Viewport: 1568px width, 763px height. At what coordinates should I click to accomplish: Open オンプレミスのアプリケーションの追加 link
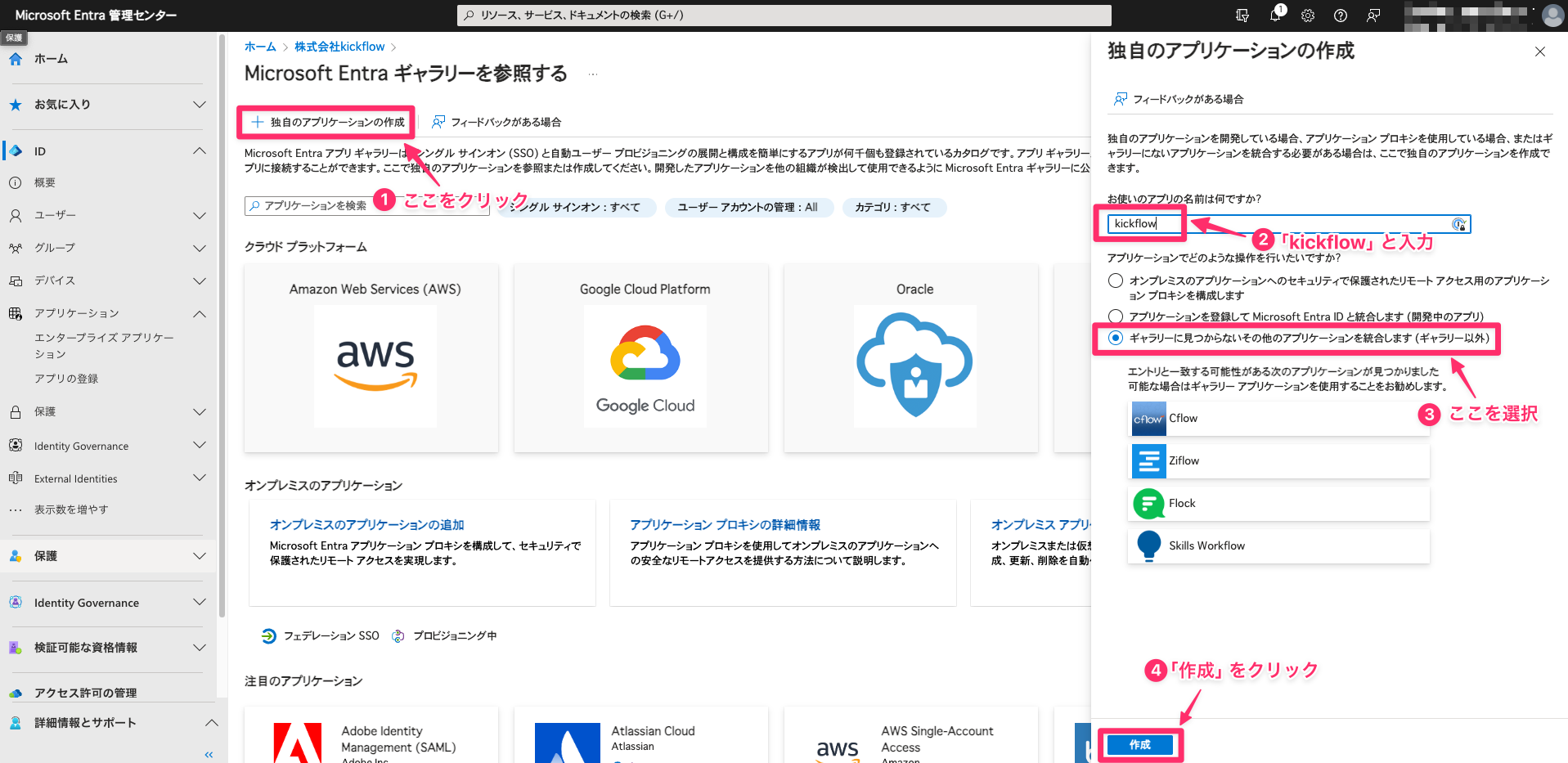[366, 524]
